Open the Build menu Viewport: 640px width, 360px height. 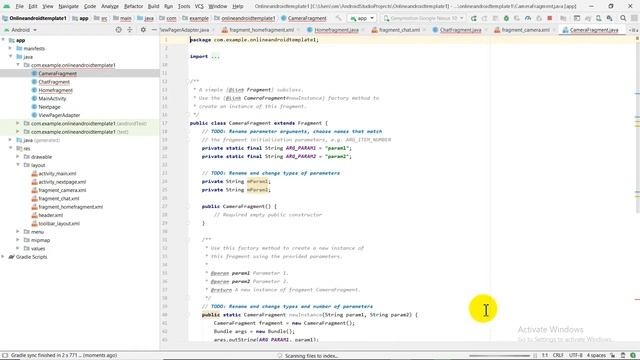[153, 6]
